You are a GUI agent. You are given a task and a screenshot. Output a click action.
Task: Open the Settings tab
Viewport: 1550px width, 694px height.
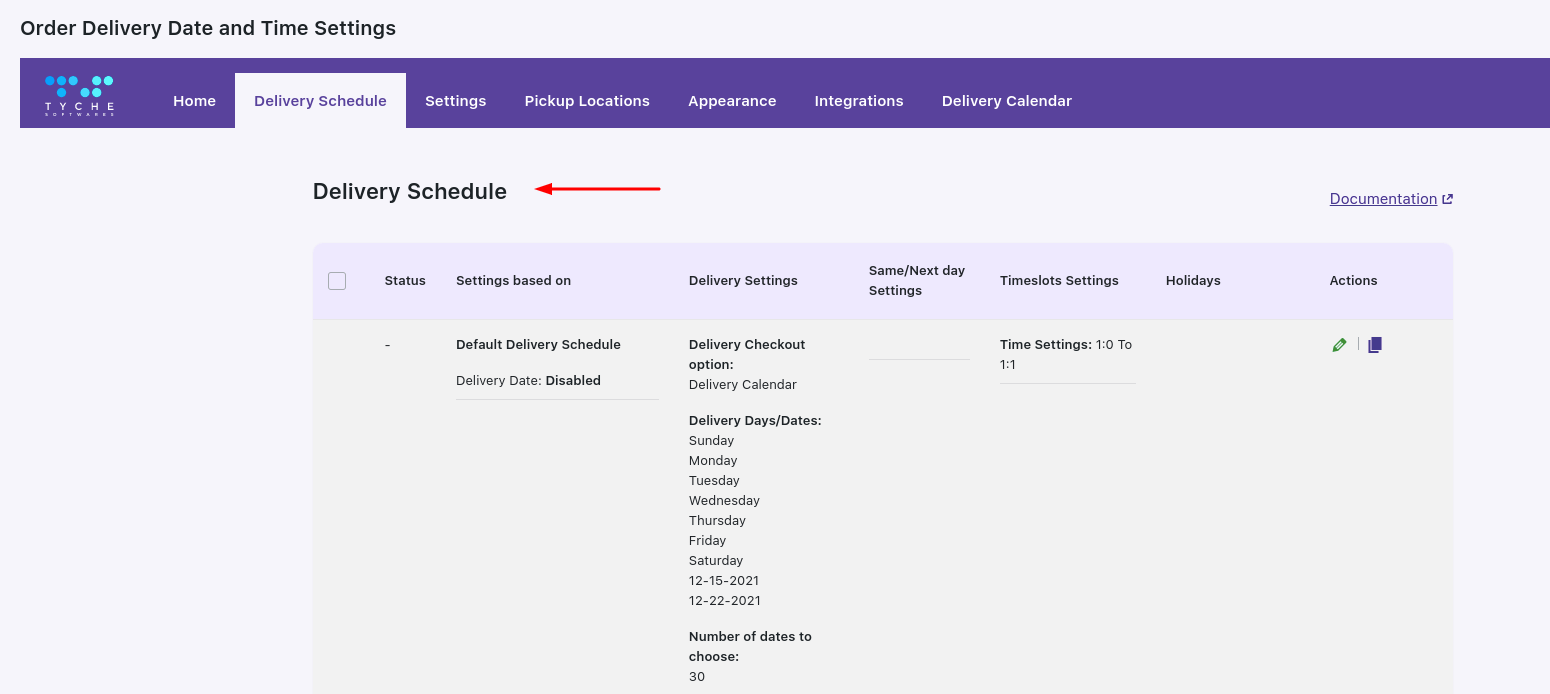455,101
